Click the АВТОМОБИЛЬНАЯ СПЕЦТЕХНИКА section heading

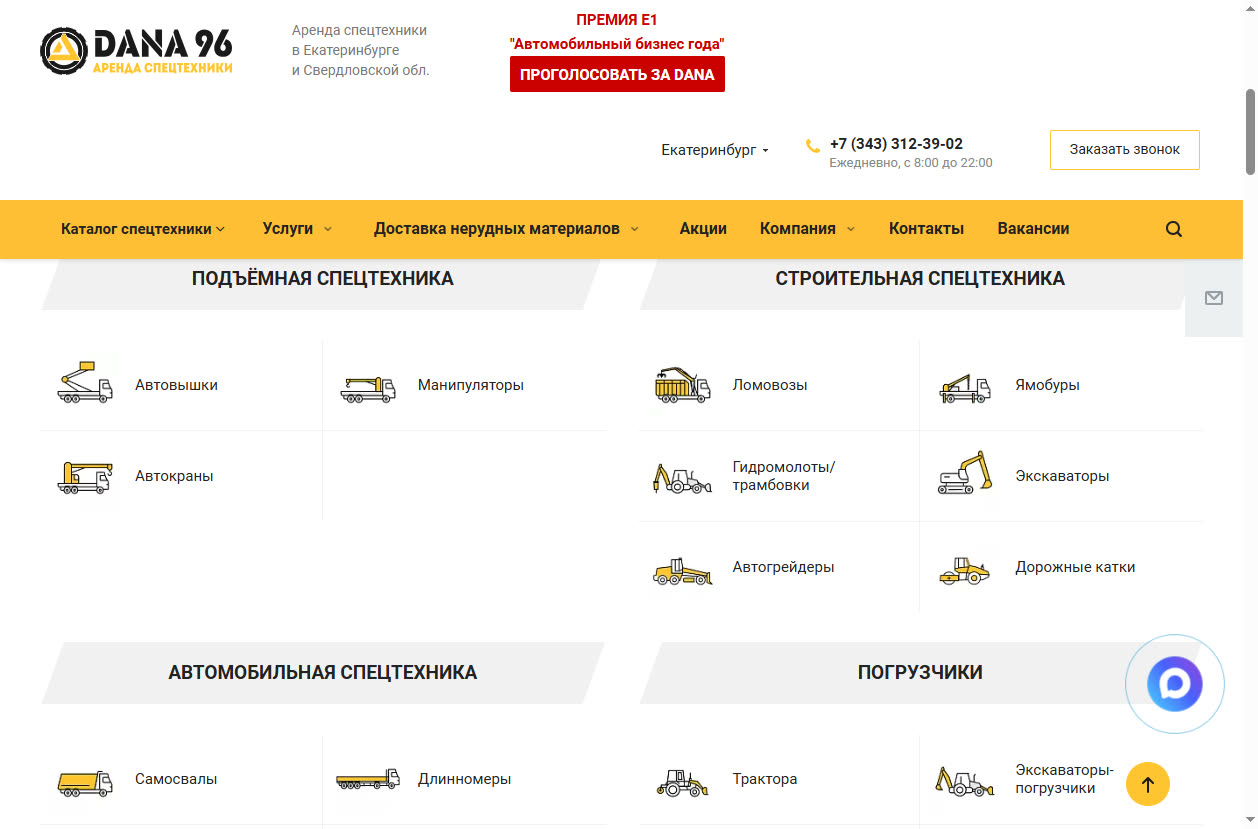[323, 673]
